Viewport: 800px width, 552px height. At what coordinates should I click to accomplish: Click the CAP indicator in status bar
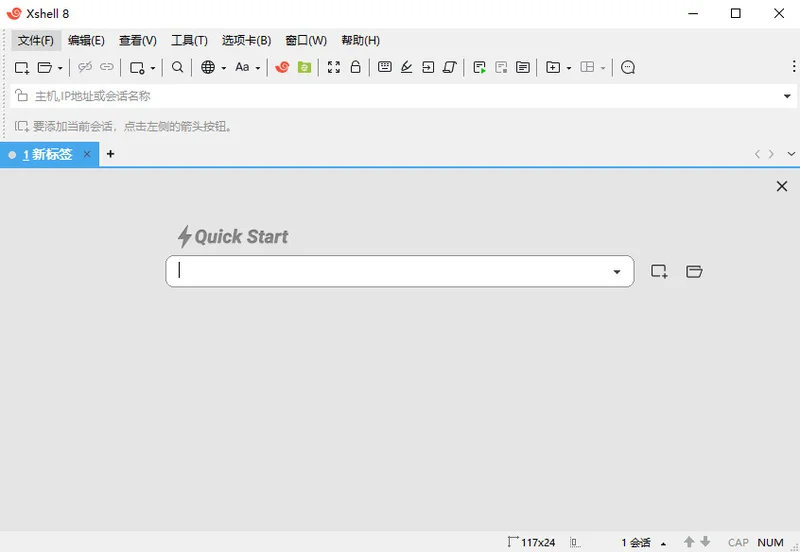738,543
